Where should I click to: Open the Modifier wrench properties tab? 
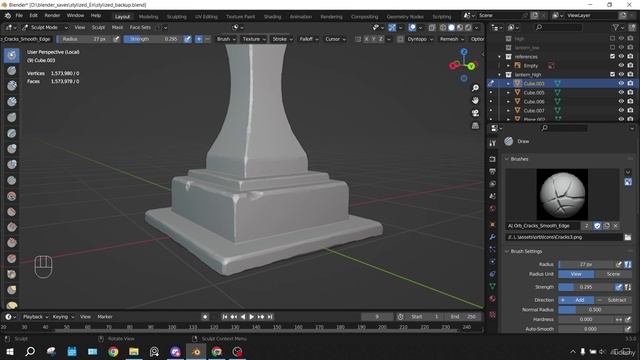click(493, 237)
